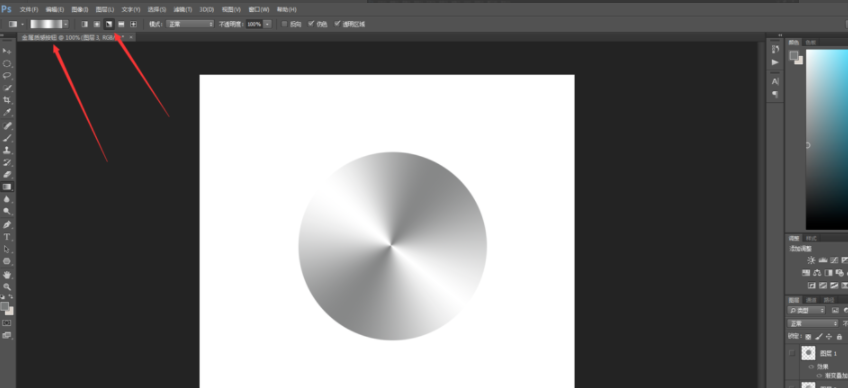
Task: Enable the 反向 (Reverse) checkbox
Action: [285, 24]
